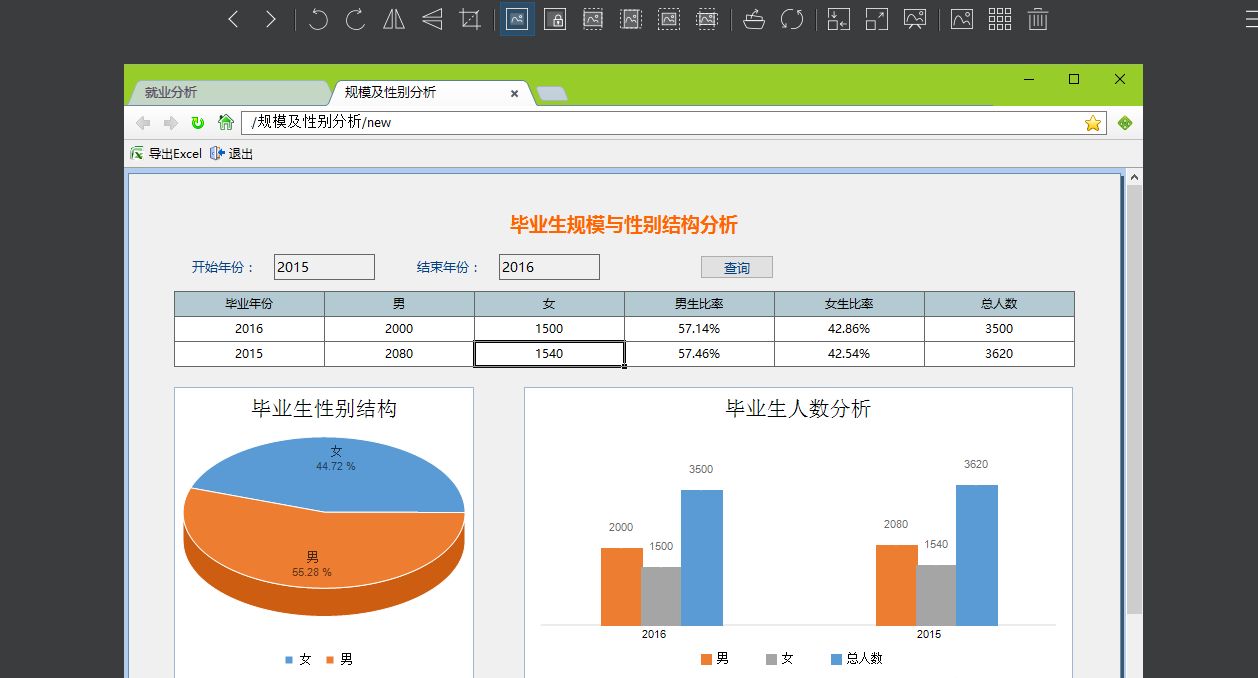Click the browser forward arrow
This screenshot has height=678, width=1258.
point(170,123)
